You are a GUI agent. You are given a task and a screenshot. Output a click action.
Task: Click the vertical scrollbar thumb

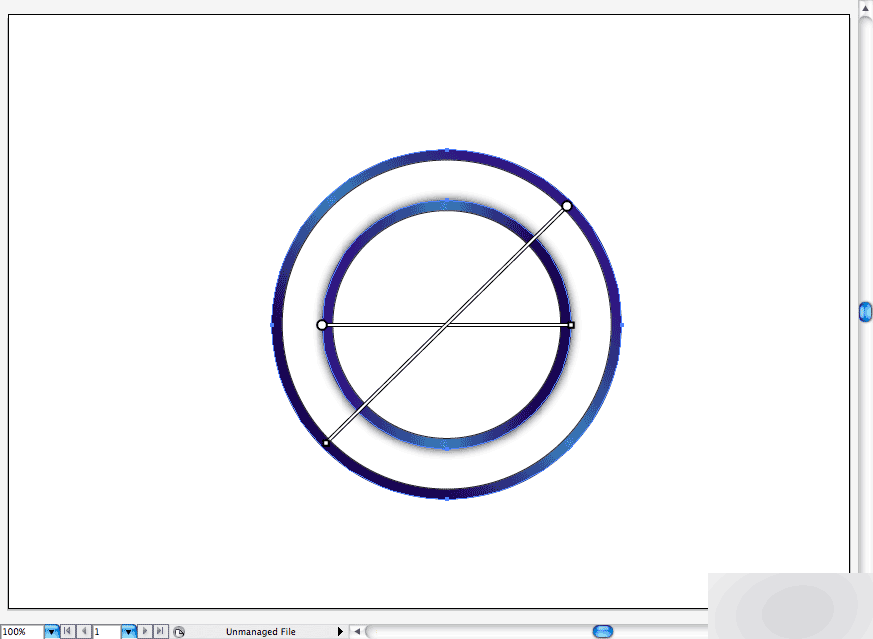(865, 312)
